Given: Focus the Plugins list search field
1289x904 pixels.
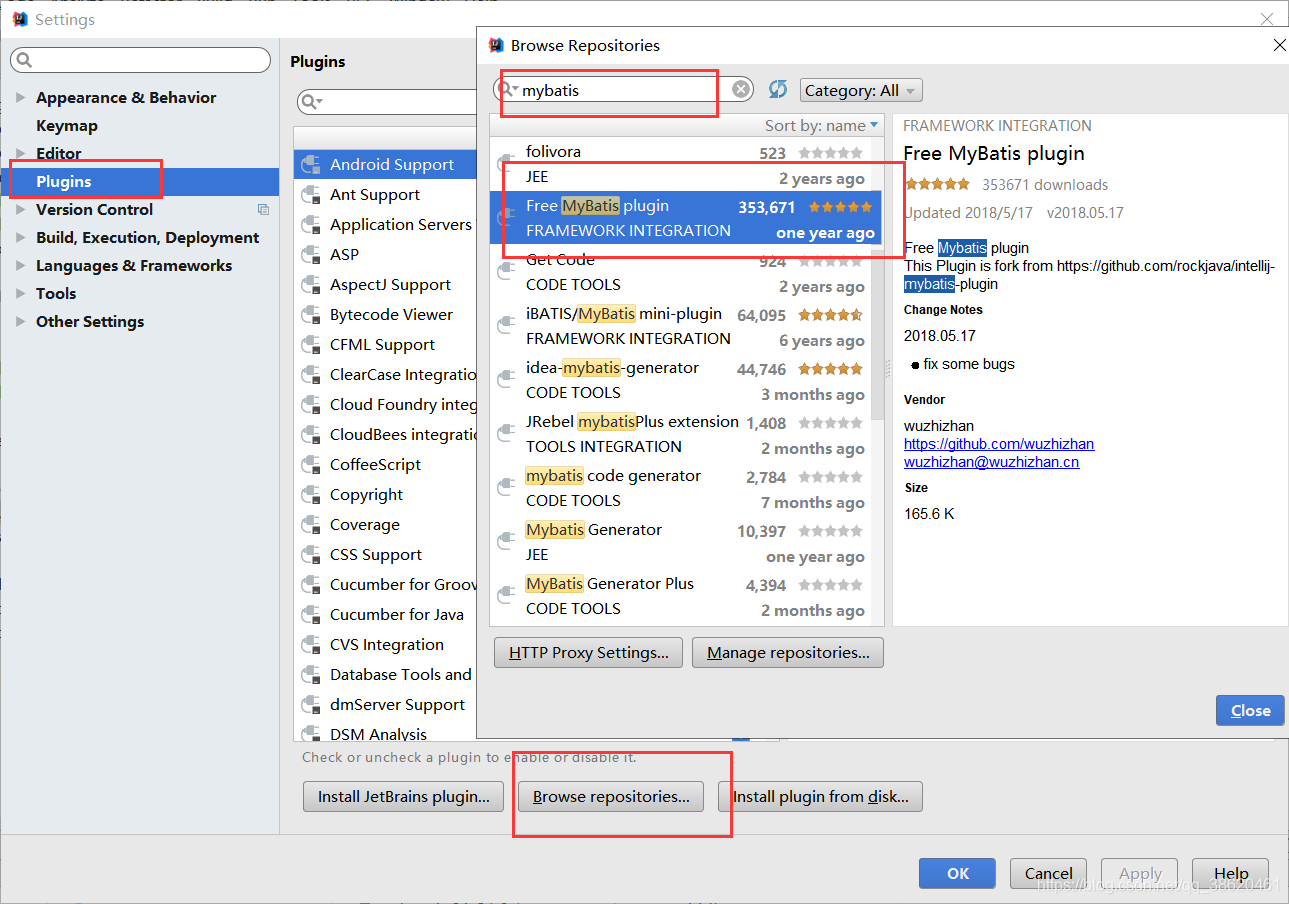Looking at the screenshot, I should click(x=388, y=102).
